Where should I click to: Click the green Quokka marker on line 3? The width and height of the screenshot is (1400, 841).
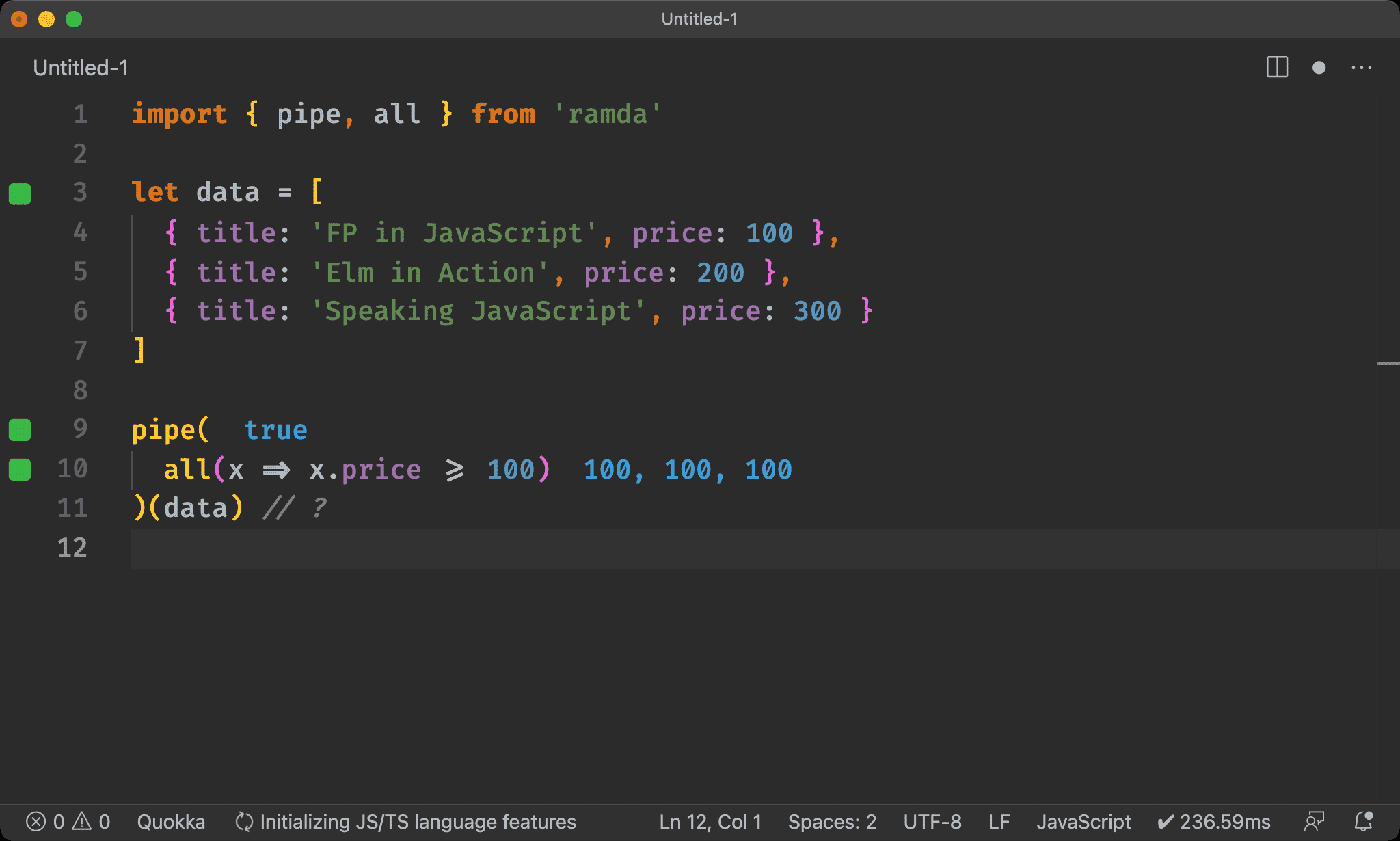(x=20, y=193)
